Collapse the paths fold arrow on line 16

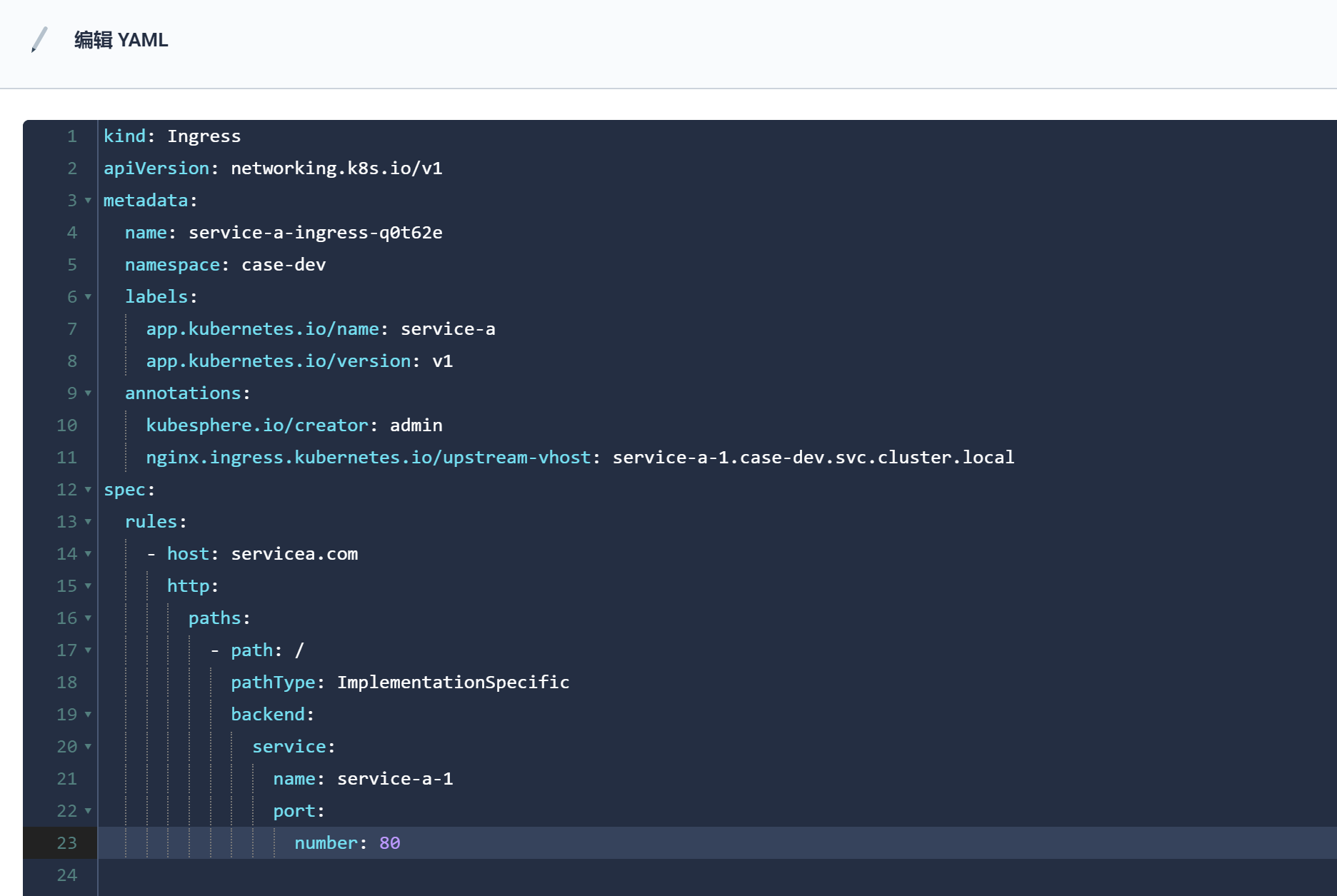88,618
